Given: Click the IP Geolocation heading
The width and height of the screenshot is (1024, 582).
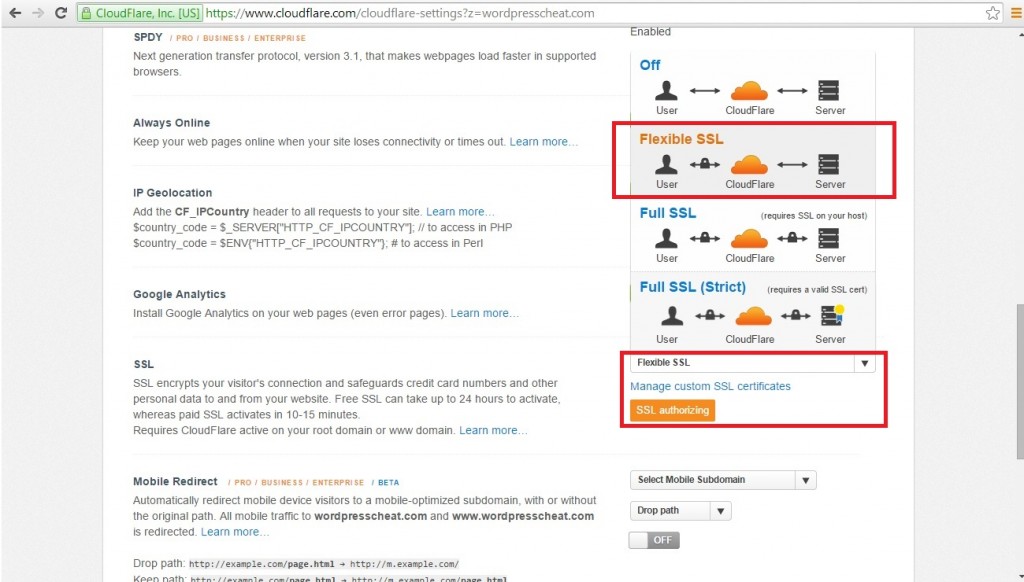Looking at the screenshot, I should (172, 193).
